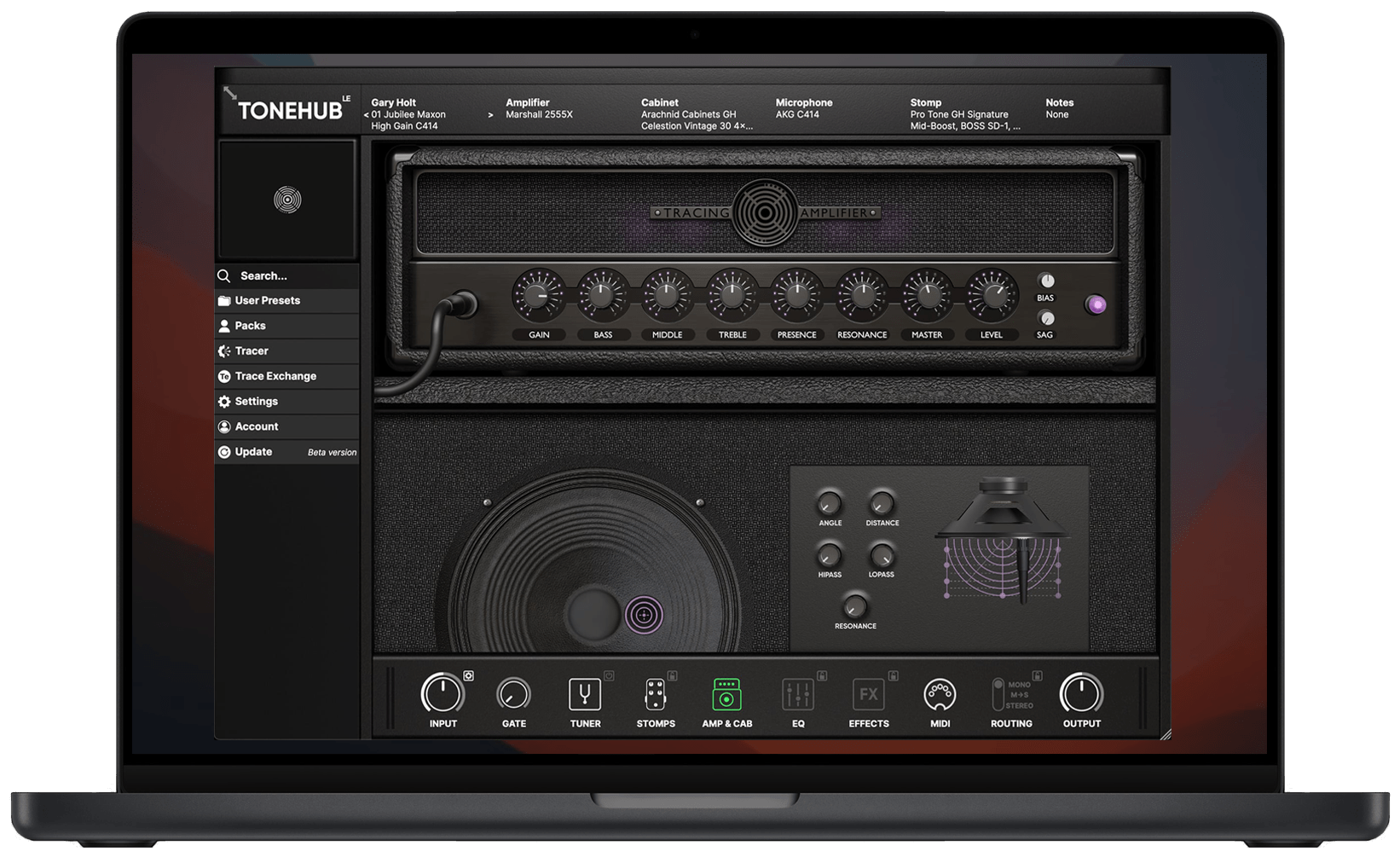The image size is (1400, 863).
Task: Click the Account profile icon
Action: pyautogui.click(x=224, y=426)
